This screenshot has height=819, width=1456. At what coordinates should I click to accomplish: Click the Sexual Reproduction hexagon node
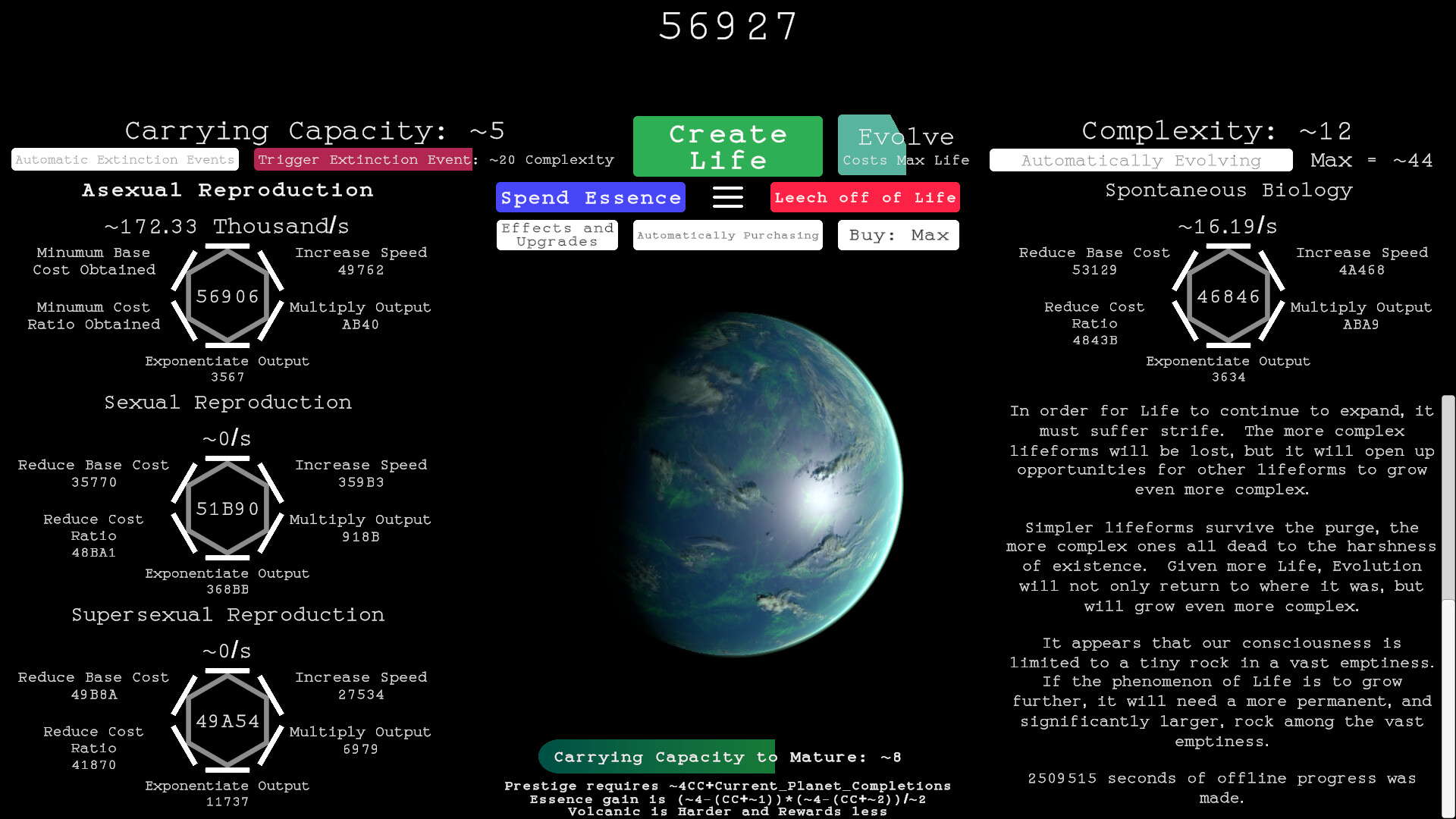[227, 509]
